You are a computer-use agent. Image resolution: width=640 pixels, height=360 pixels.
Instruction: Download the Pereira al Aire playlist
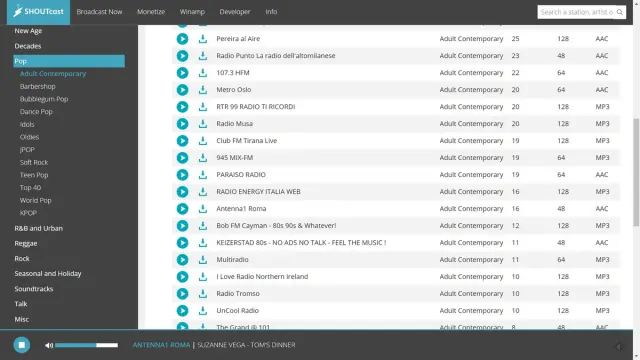pos(202,39)
